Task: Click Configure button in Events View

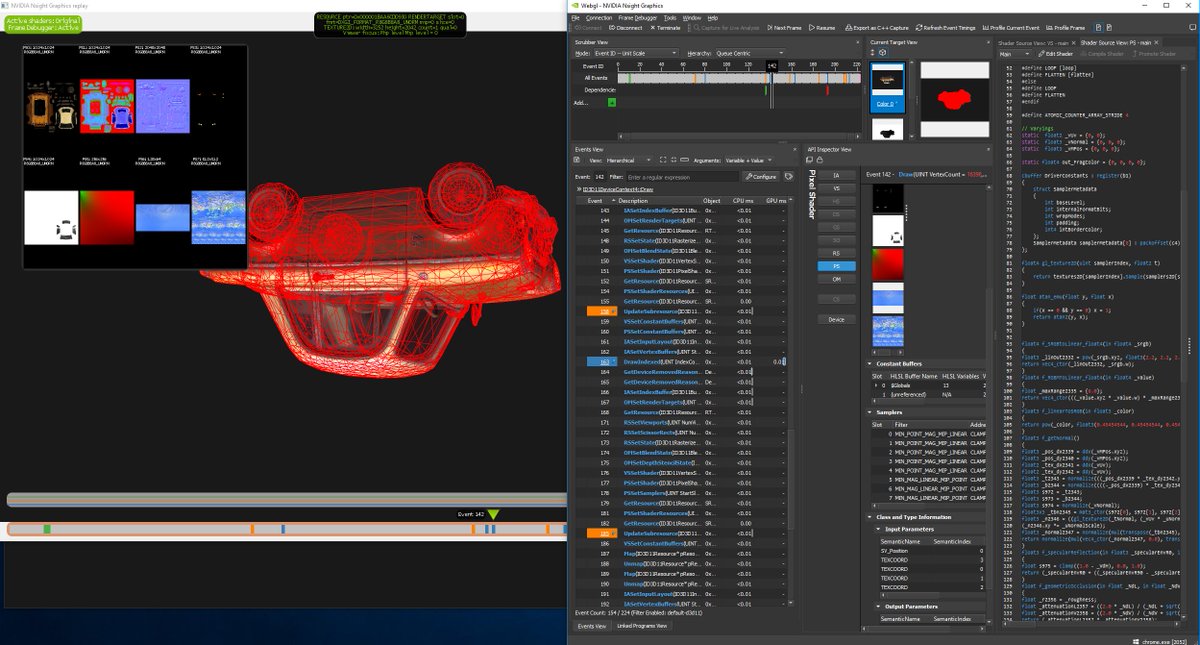Action: coord(759,176)
